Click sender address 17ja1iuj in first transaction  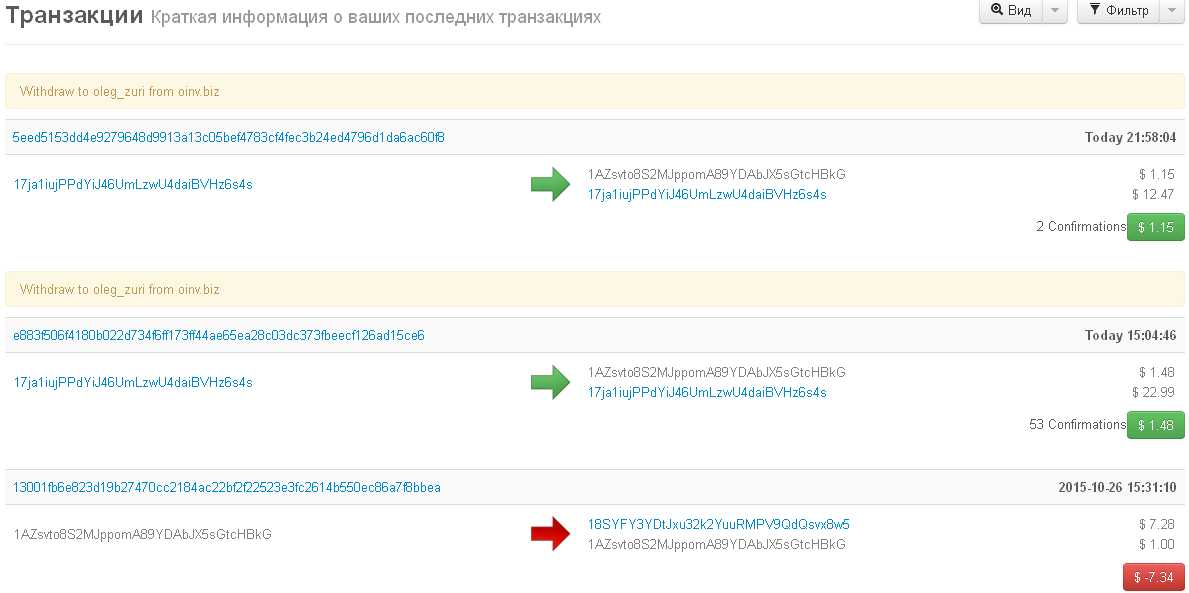click(132, 184)
